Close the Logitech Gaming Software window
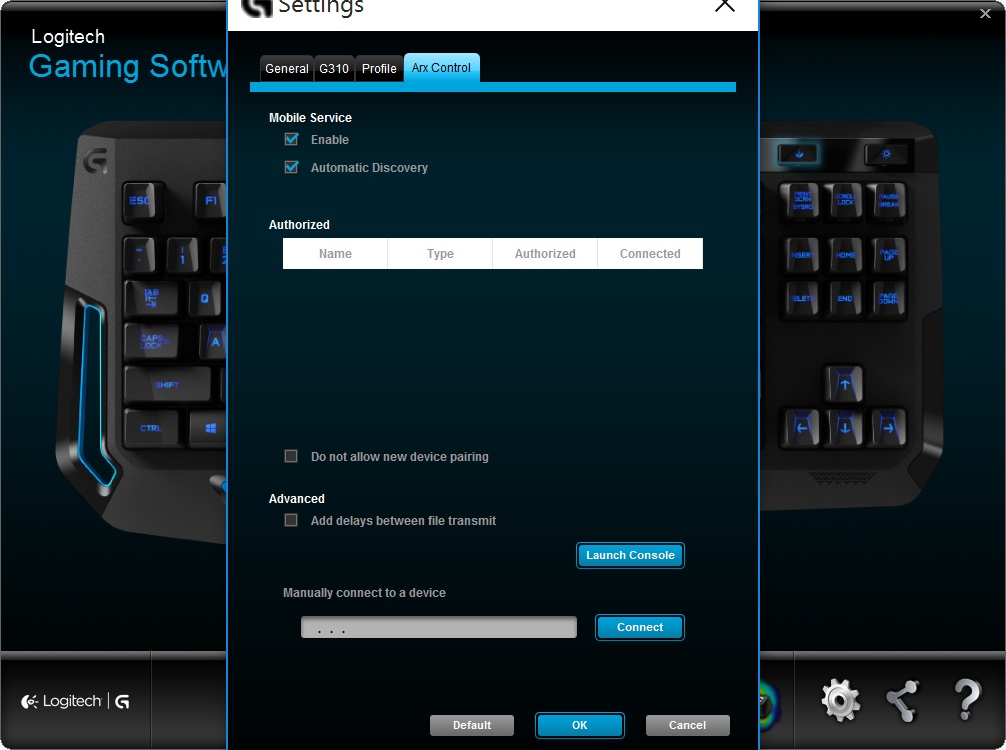 point(985,13)
